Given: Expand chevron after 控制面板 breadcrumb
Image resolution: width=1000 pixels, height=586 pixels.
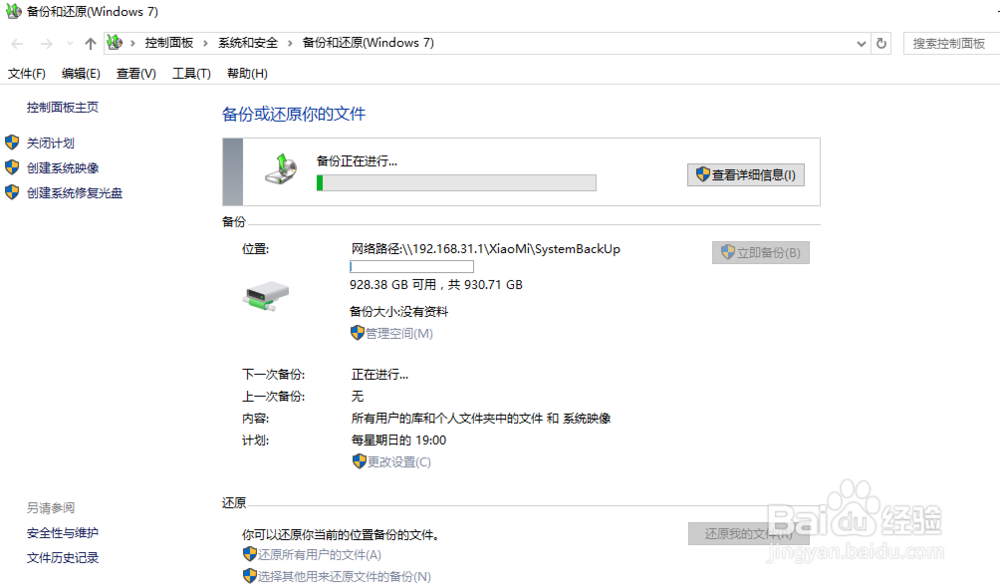Looking at the screenshot, I should 205,43.
